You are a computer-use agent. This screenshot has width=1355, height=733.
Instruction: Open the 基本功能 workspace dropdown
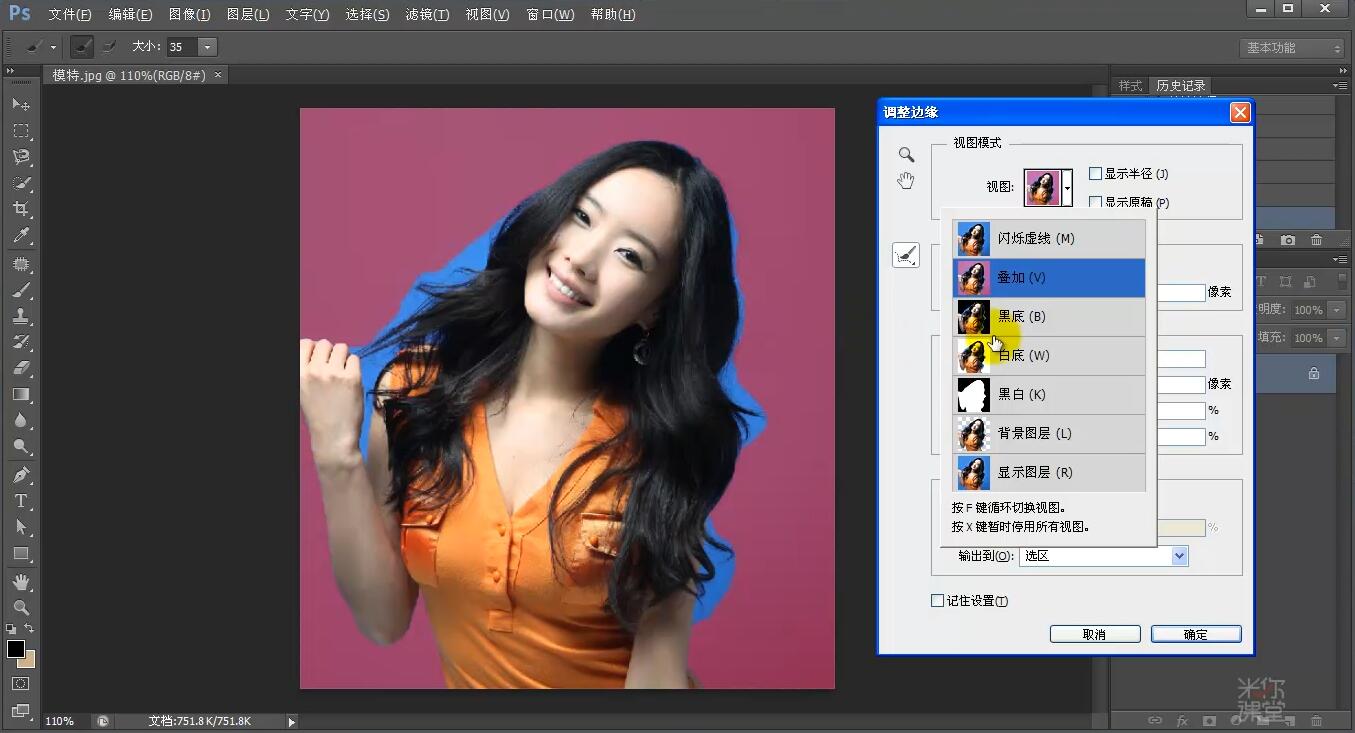tap(1289, 47)
